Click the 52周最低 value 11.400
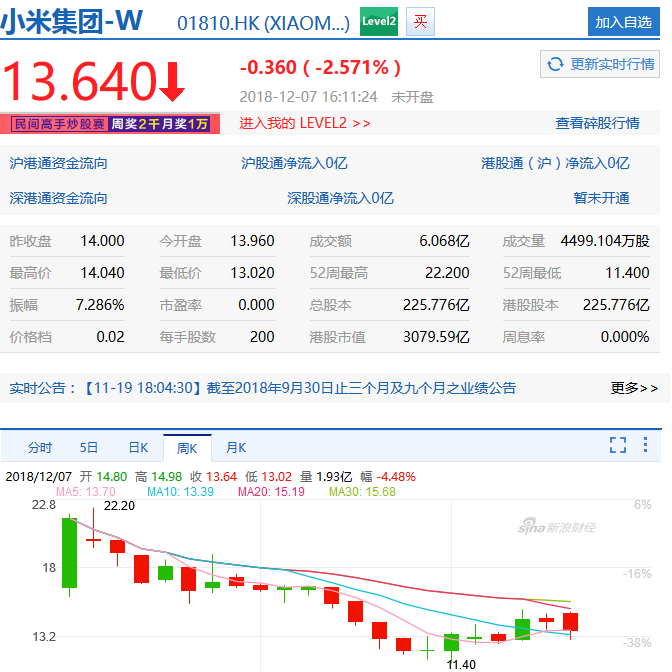Screen dimensions: 672x672 pyautogui.click(x=627, y=273)
